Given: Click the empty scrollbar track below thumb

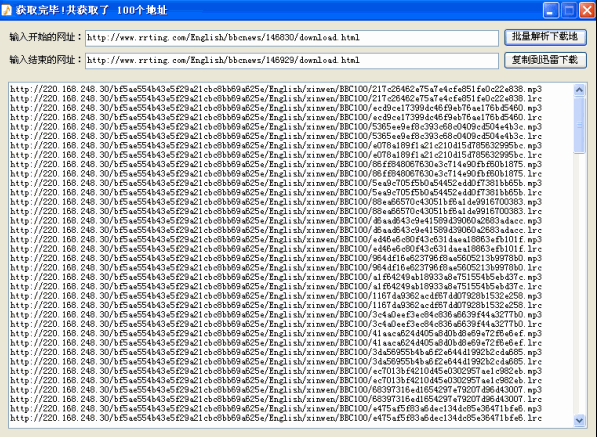Looking at the screenshot, I should coord(579,284).
